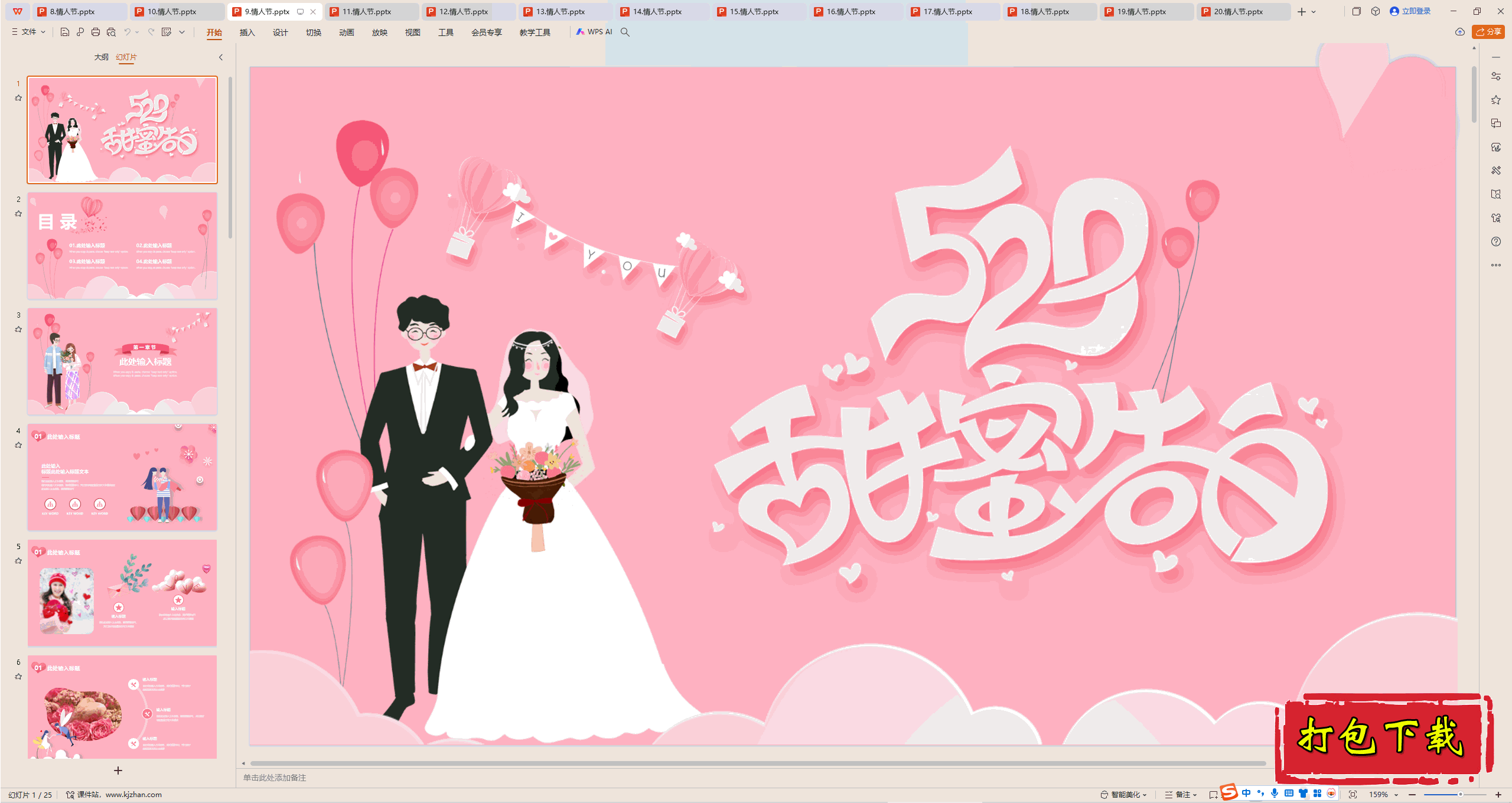
Task: Open a new document tab with plus
Action: pyautogui.click(x=1302, y=12)
